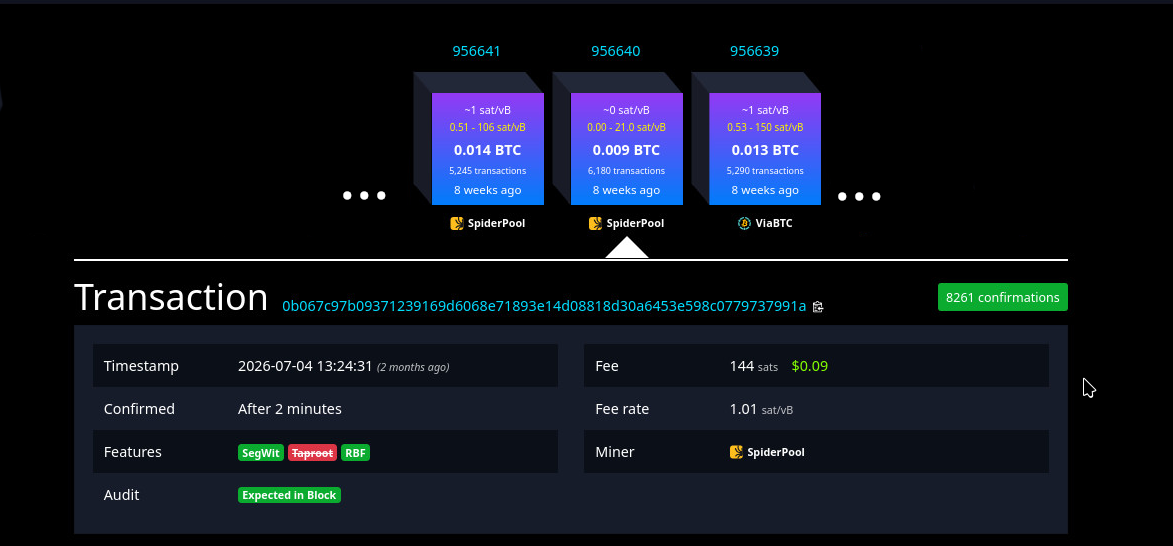Click the 6,180 transactions text

click(626, 171)
